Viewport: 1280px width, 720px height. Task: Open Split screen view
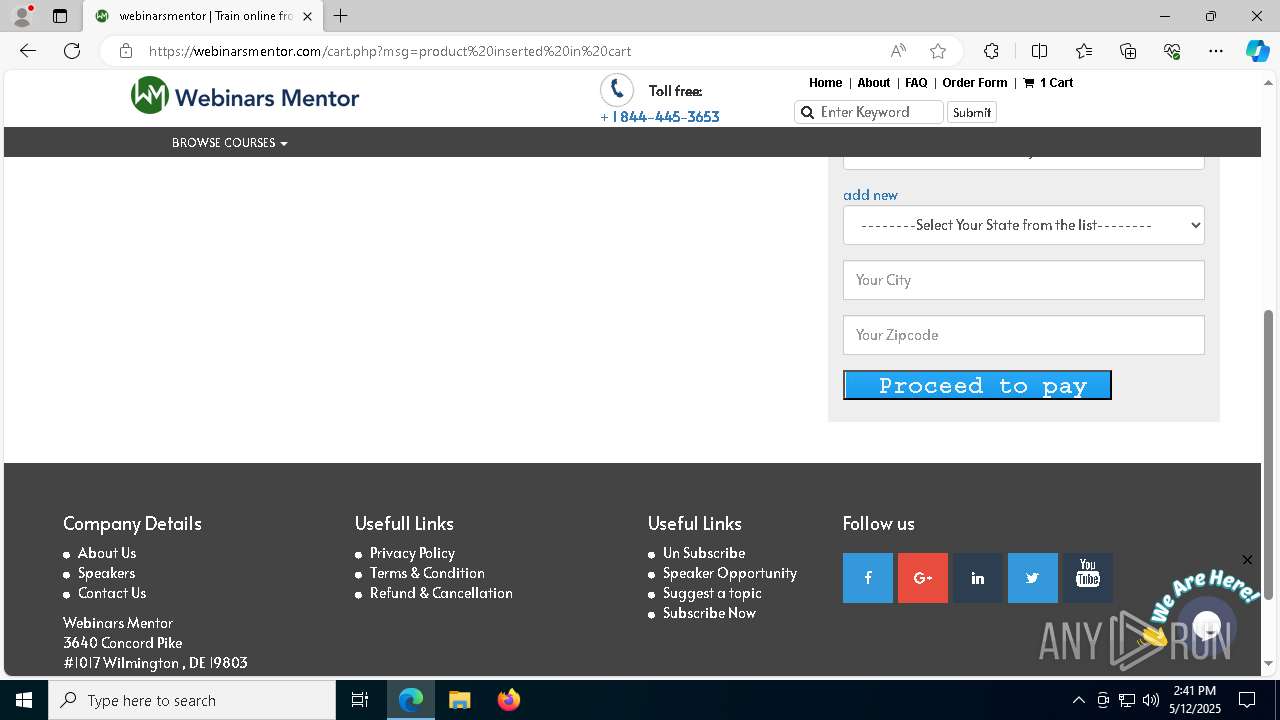coord(1039,51)
